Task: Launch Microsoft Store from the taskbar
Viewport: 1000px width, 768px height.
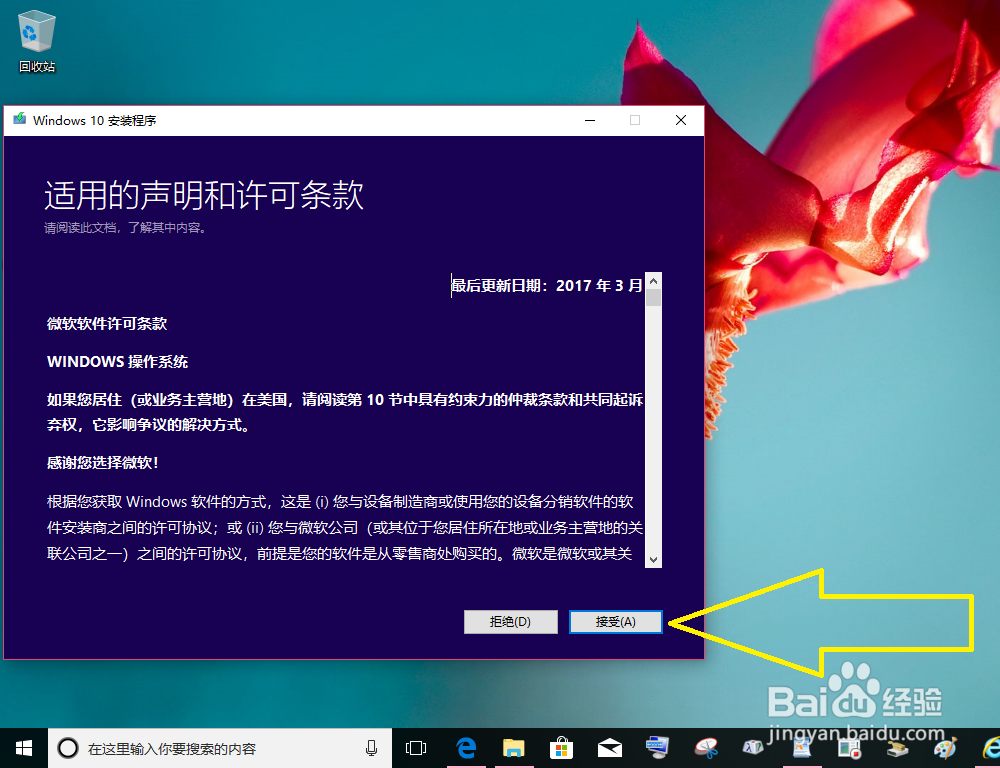Action: (x=561, y=748)
